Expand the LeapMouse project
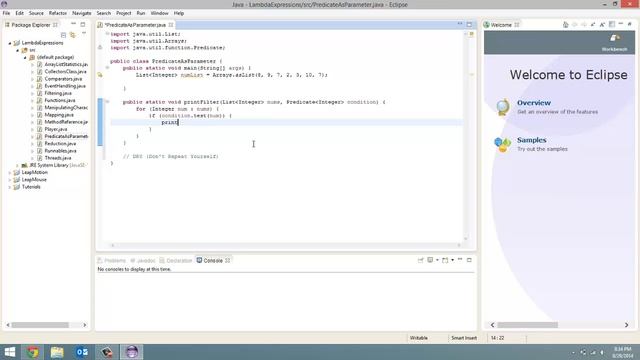Screen dimensions: 640x360 [x=10, y=180]
